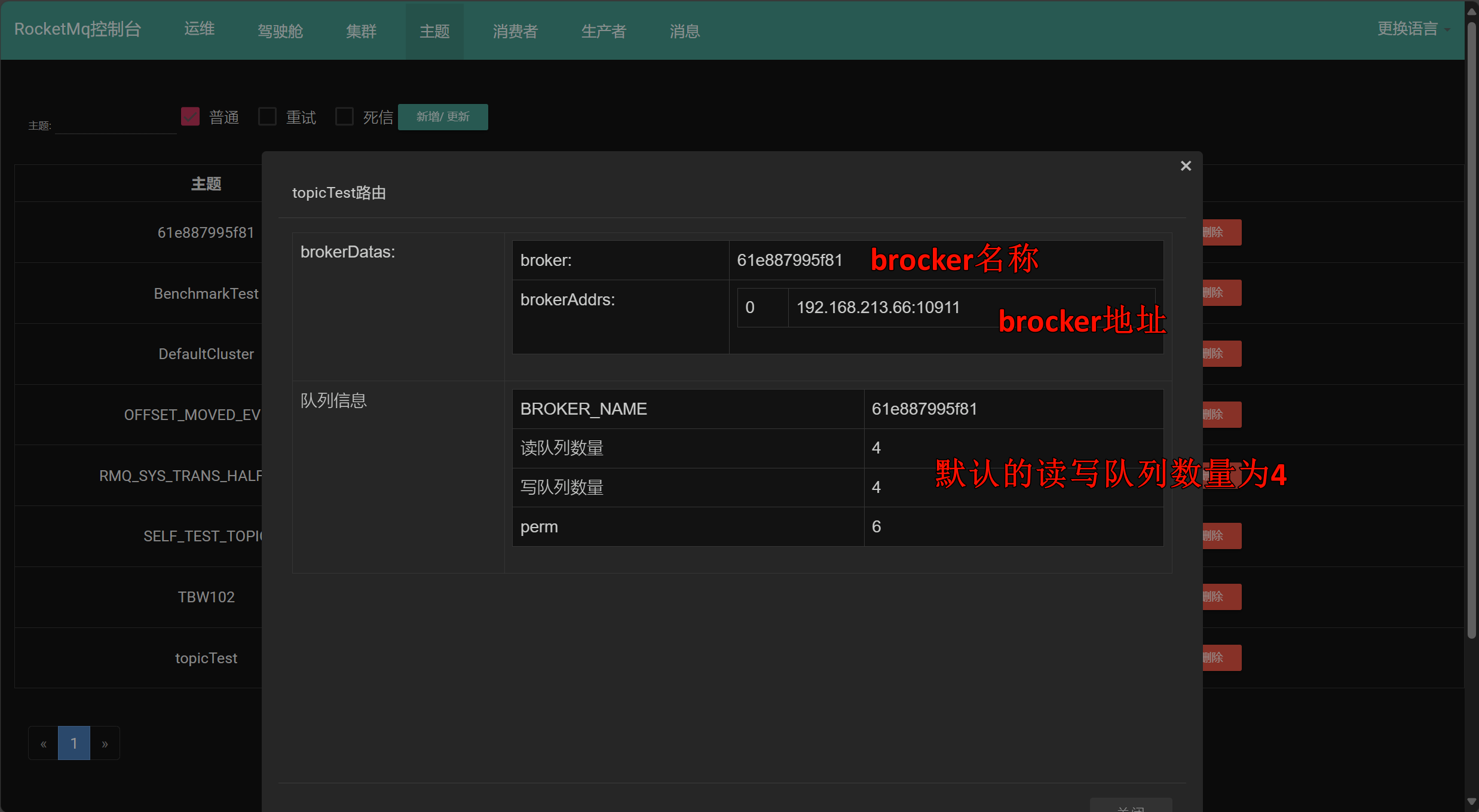Open the 运维 menu tab
The height and width of the screenshot is (812, 1479).
click(200, 29)
